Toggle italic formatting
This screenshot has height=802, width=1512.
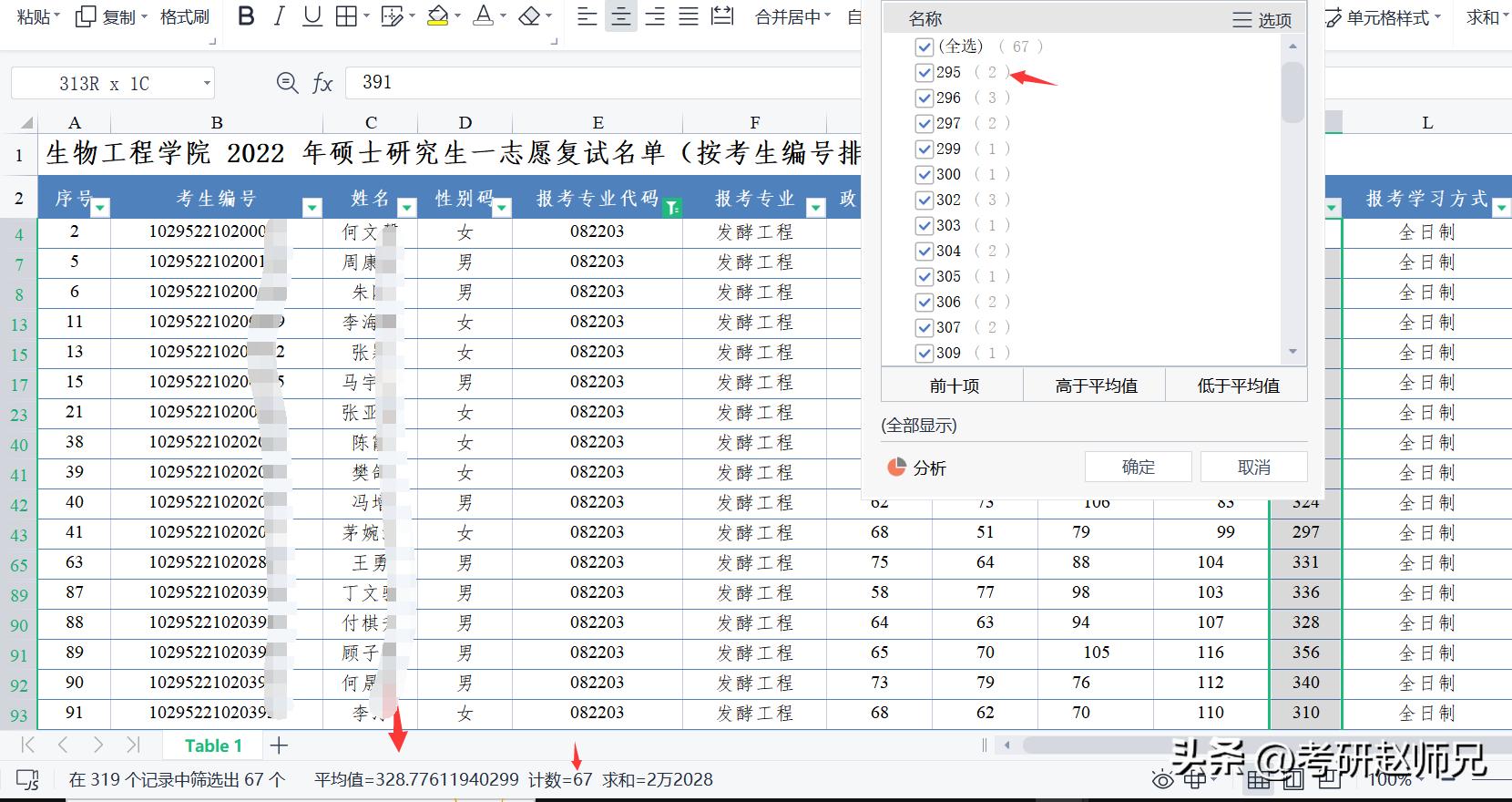[279, 16]
